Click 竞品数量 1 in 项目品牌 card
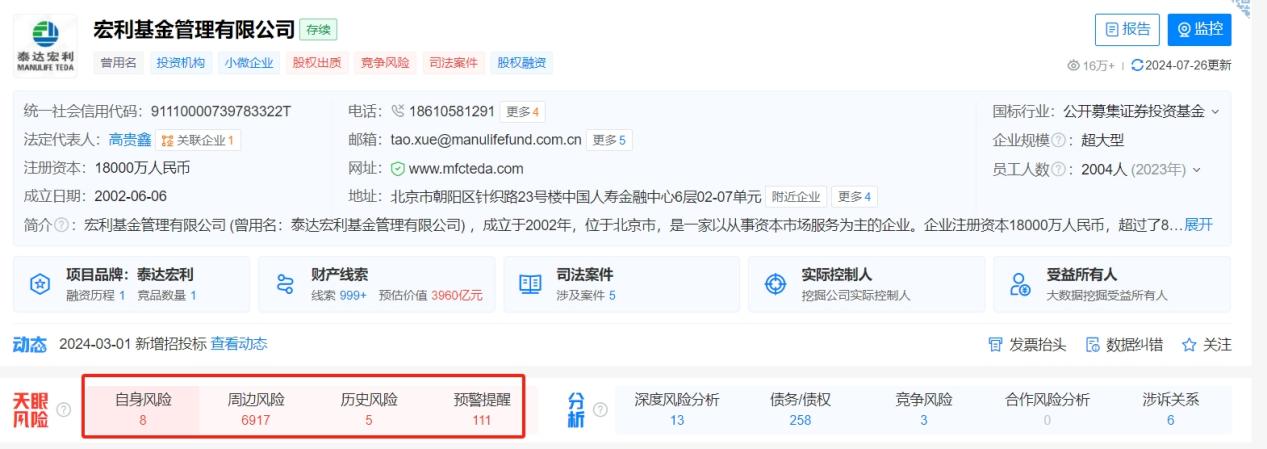This screenshot has height=449, width=1267. coord(166,295)
